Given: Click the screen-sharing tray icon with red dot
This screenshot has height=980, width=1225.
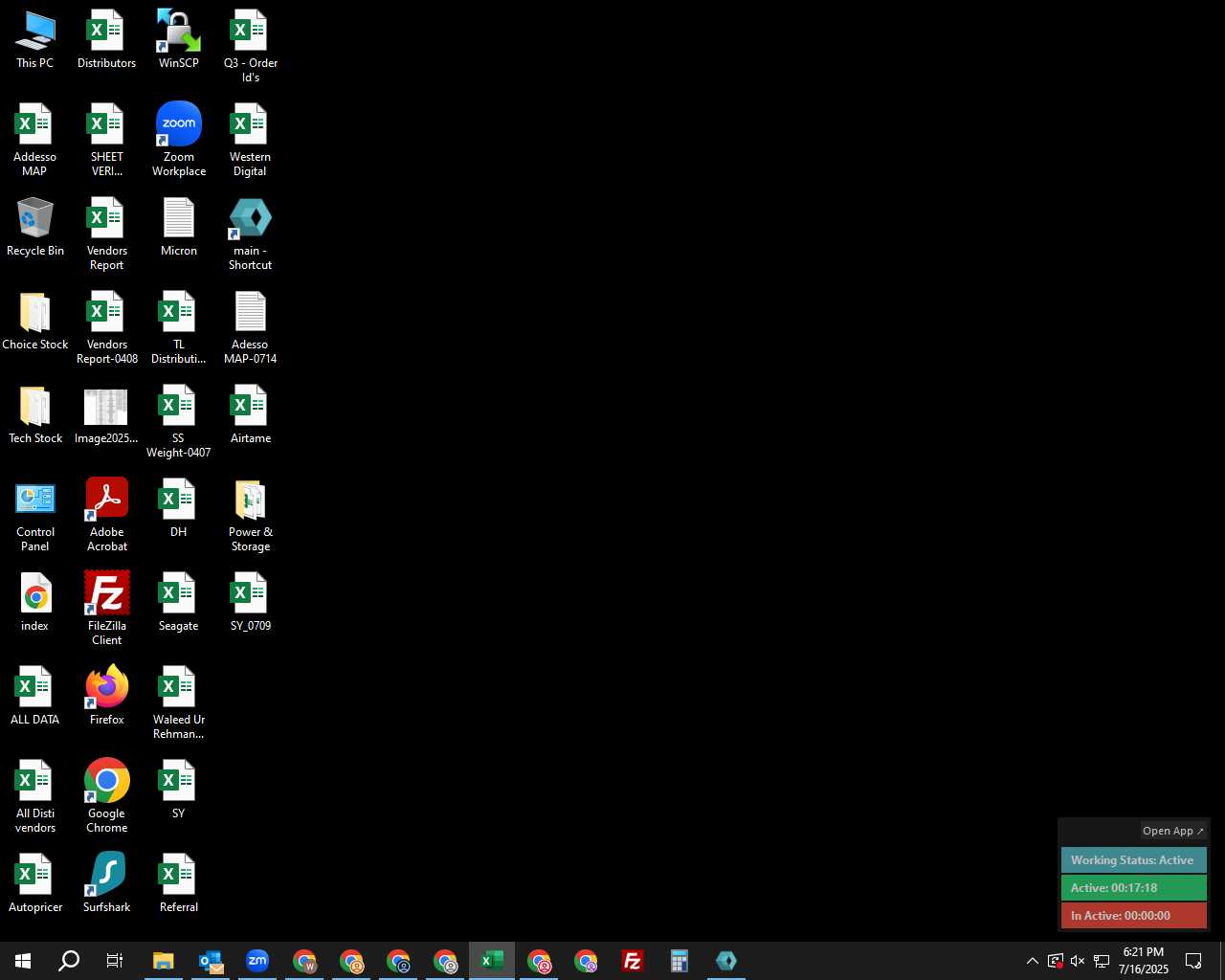Looking at the screenshot, I should coord(1056,961).
